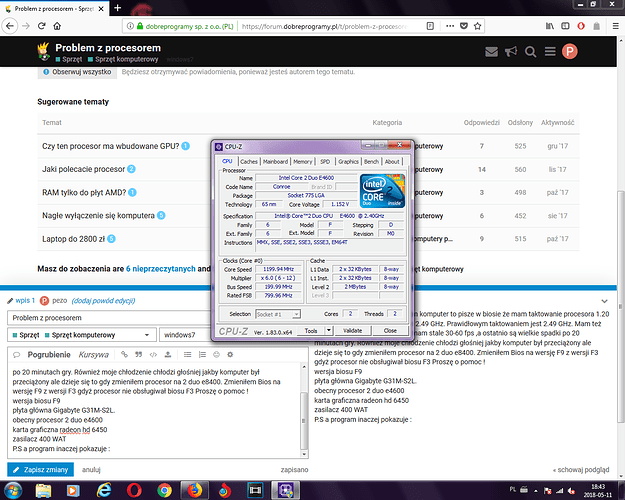This screenshot has height=500, width=625.
Task: Open page actions three-dots menu
Action: pos(450,26)
